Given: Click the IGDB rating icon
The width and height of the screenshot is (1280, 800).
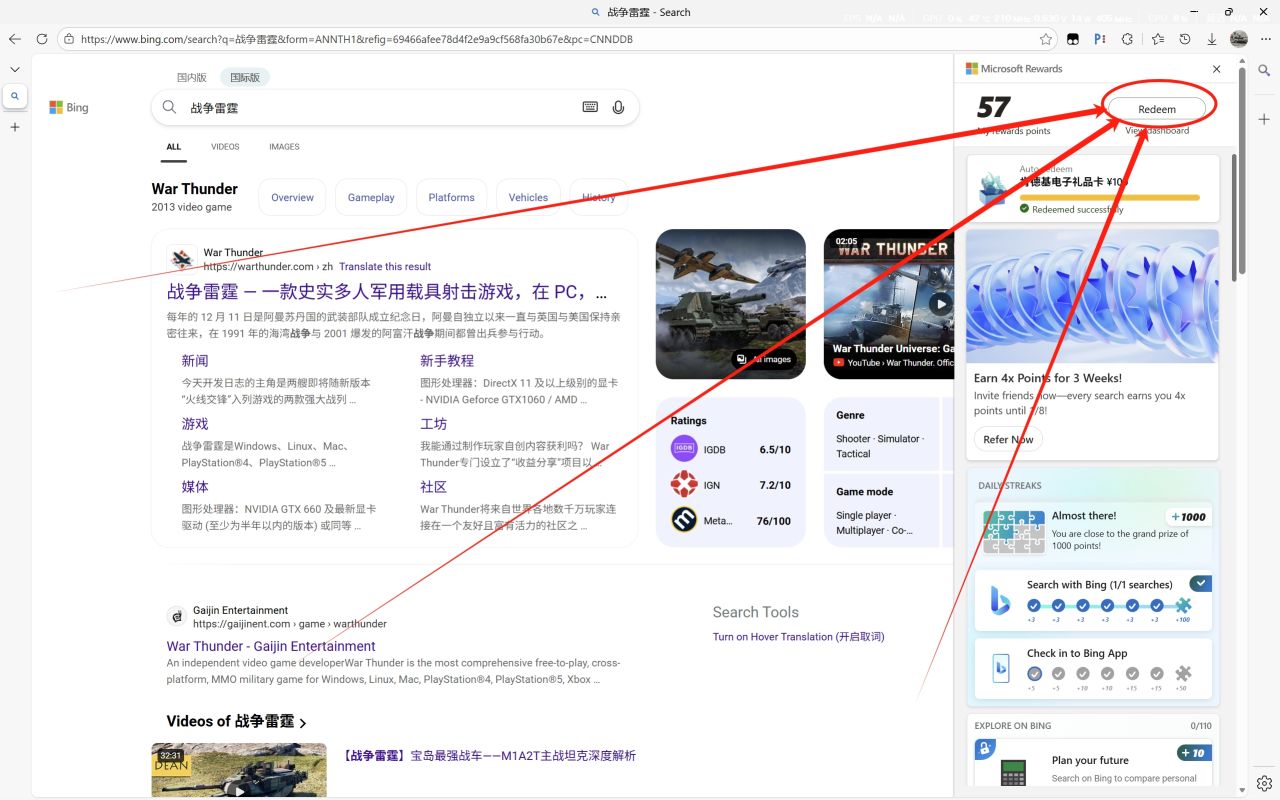Looking at the screenshot, I should click(x=684, y=449).
